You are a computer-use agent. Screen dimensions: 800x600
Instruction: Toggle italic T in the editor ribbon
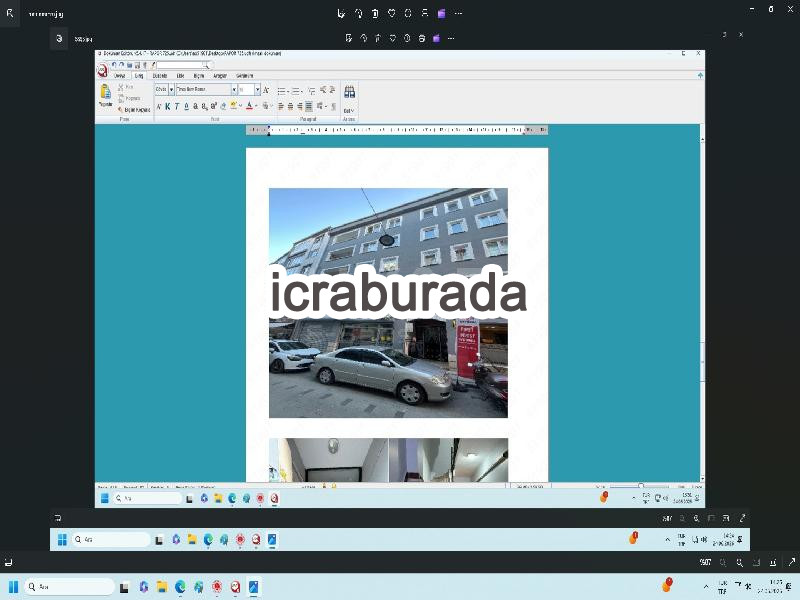tap(177, 106)
